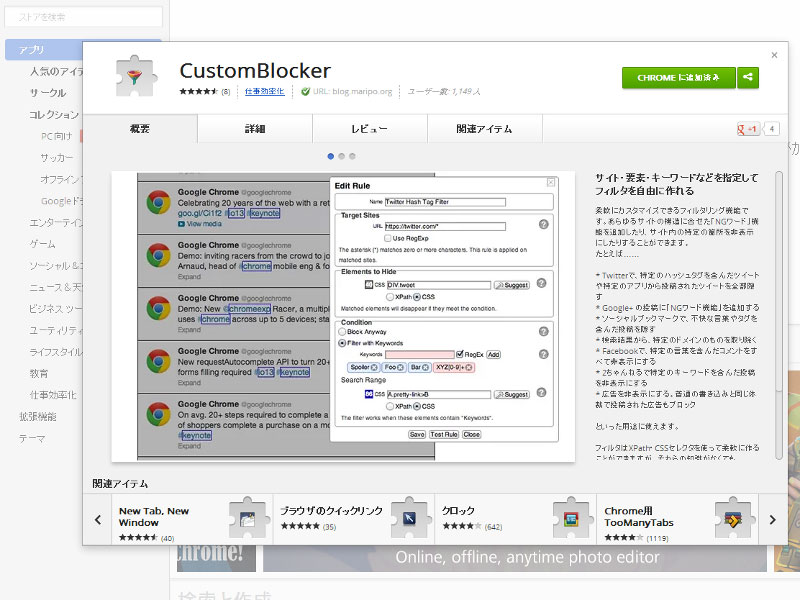Screen dimensions: 800x600
Task: Click the CustomBlocker funnel puzzle icon
Action: coord(135,77)
